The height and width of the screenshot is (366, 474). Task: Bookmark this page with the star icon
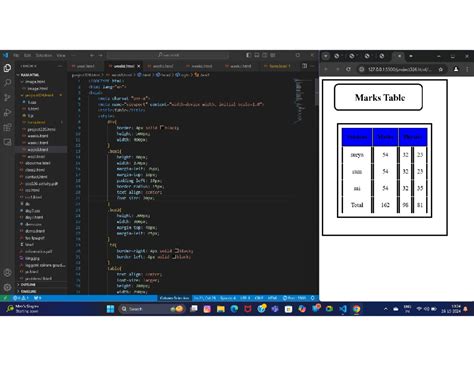[x=441, y=69]
